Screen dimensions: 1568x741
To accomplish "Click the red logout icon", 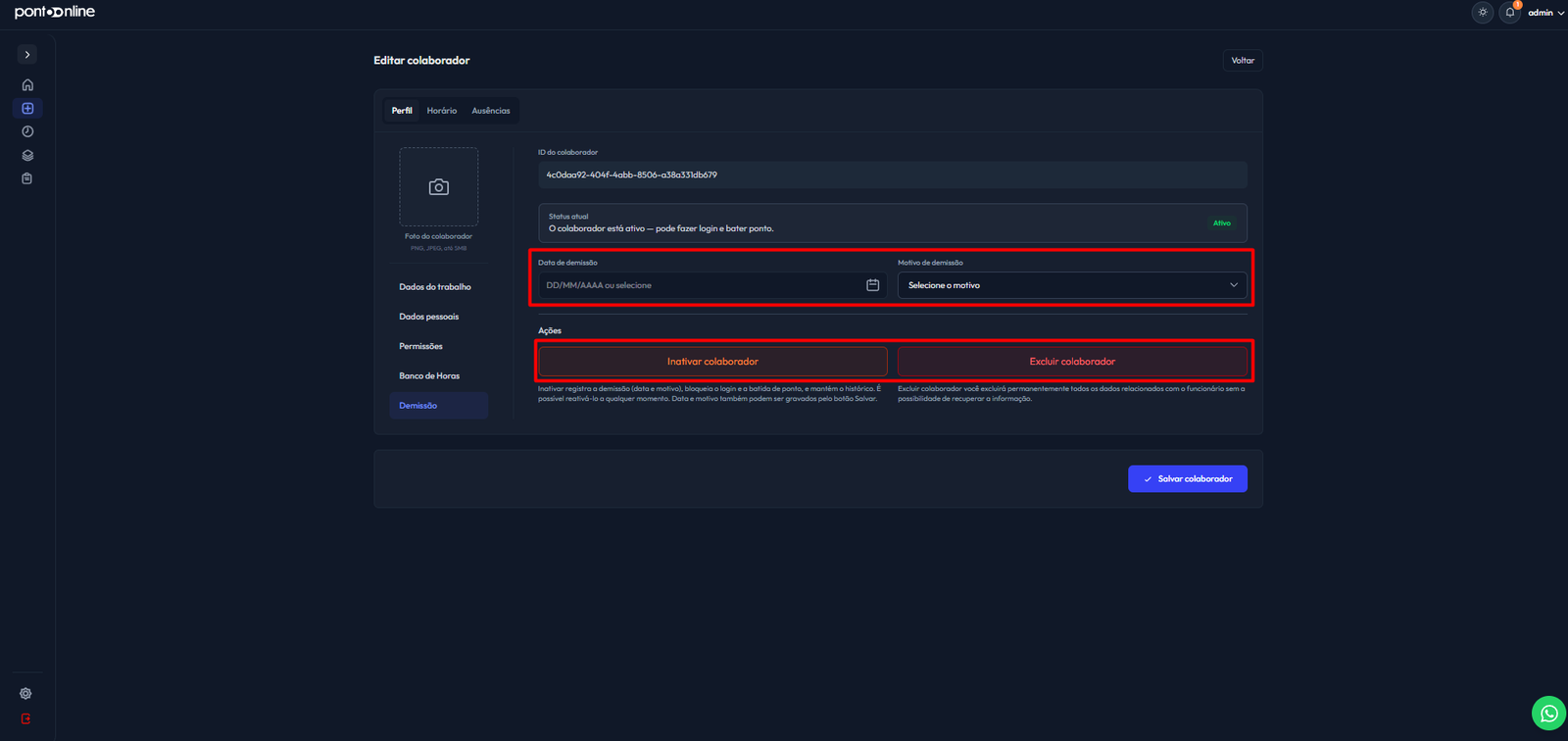I will tap(25, 718).
